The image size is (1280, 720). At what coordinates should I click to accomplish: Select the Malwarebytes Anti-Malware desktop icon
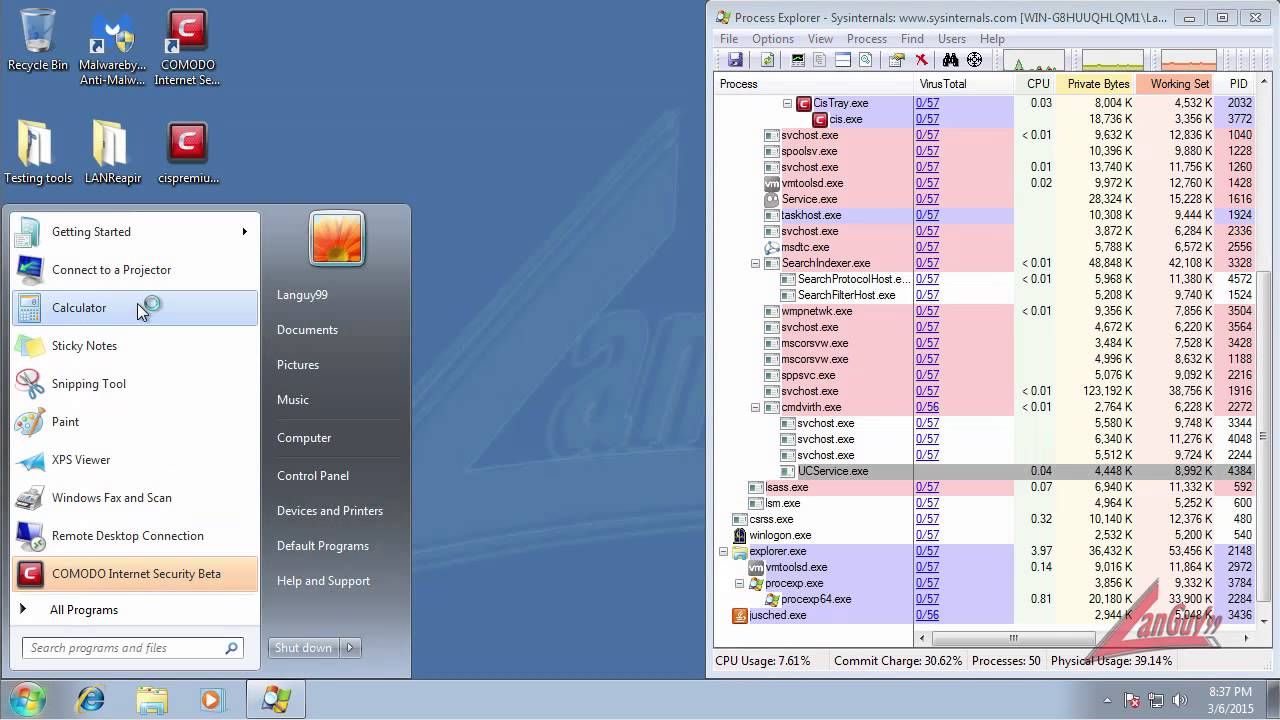pos(112,48)
